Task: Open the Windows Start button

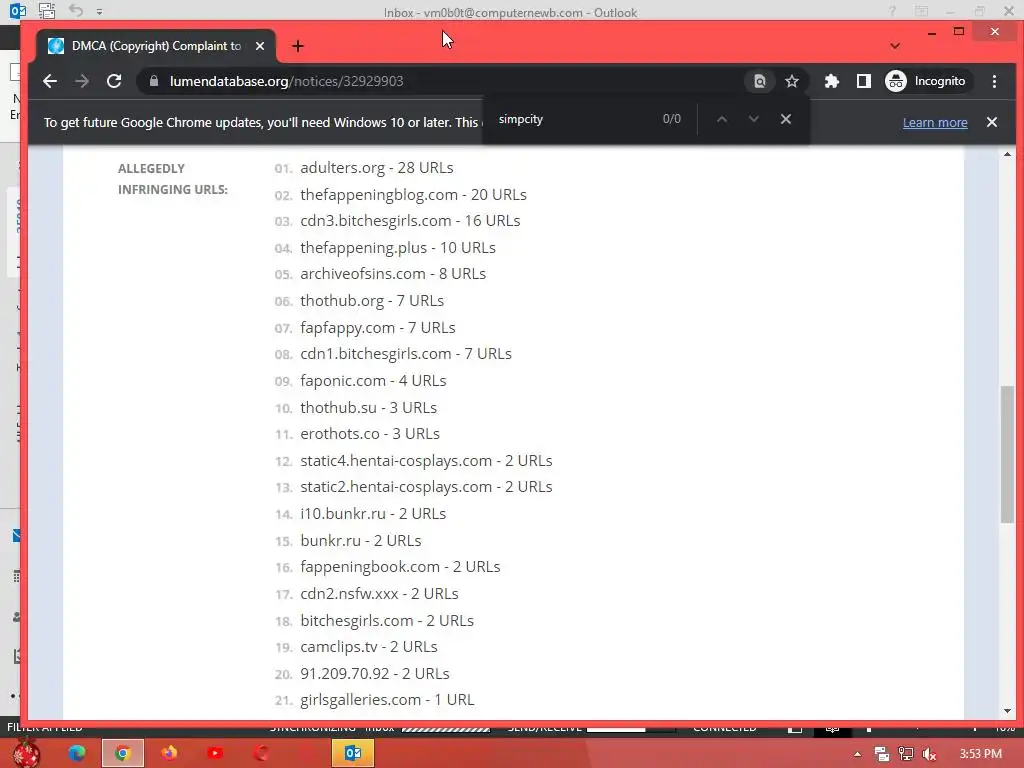Action: [x=27, y=753]
